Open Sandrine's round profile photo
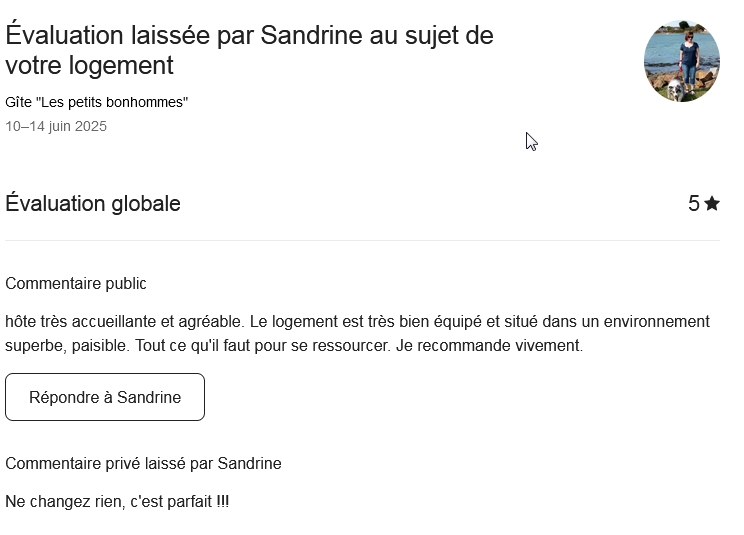 681,61
